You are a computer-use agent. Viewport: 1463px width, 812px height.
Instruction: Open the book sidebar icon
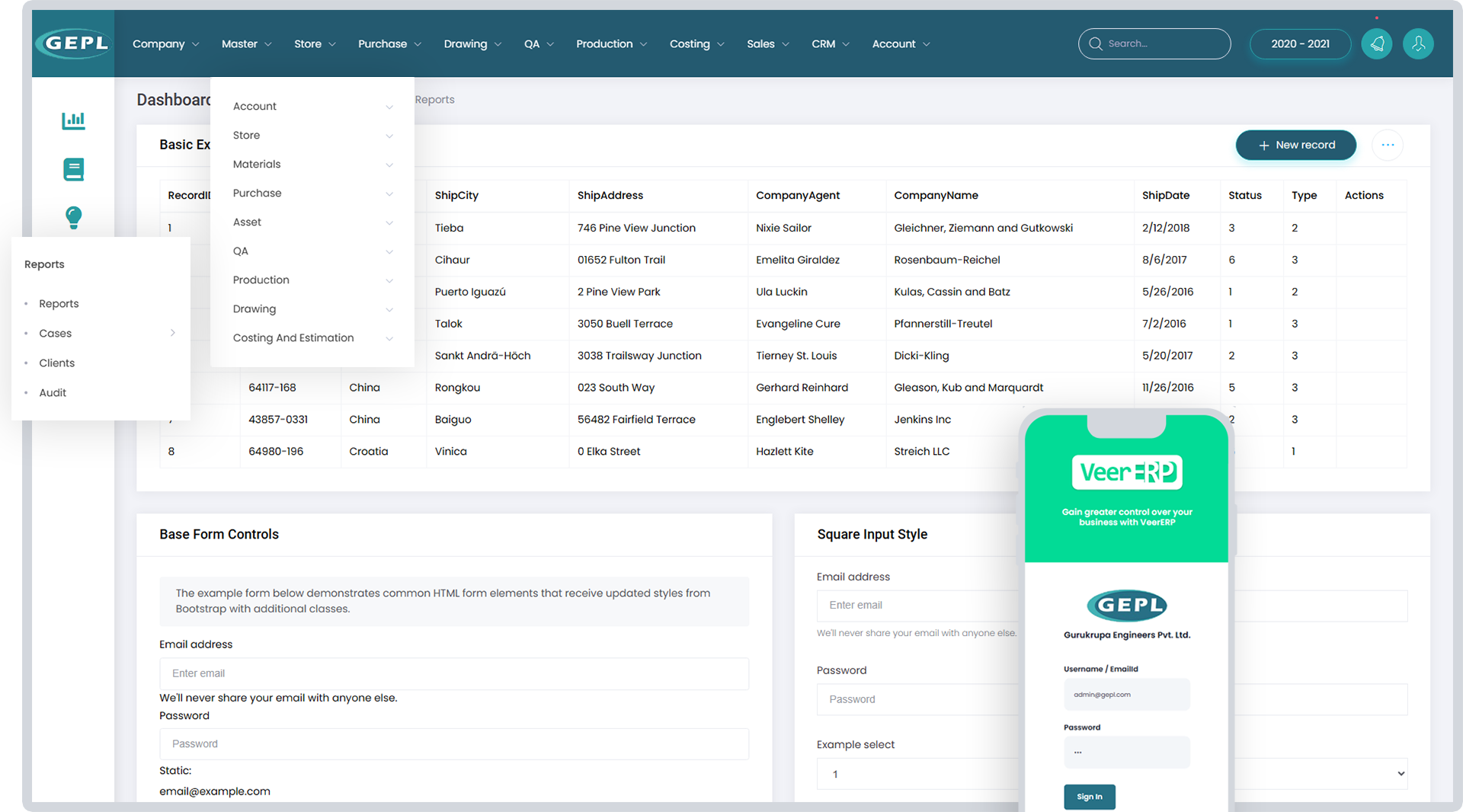point(73,169)
